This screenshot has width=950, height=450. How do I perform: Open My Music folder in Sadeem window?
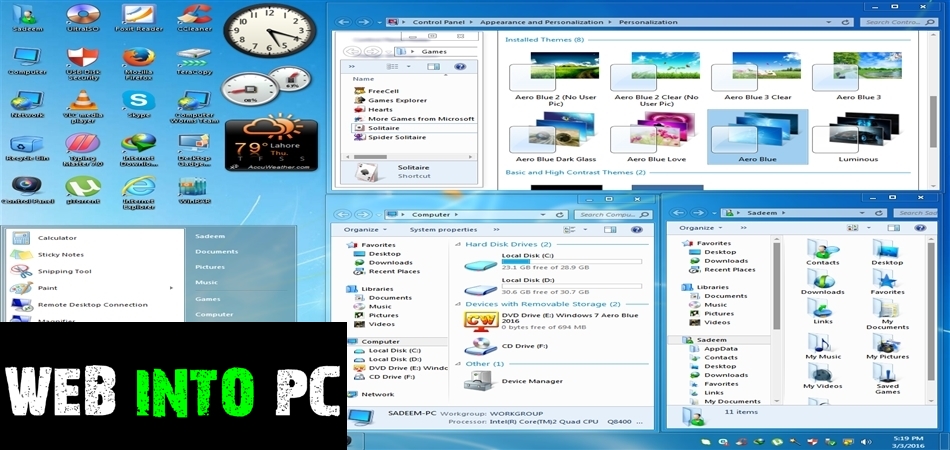click(822, 346)
